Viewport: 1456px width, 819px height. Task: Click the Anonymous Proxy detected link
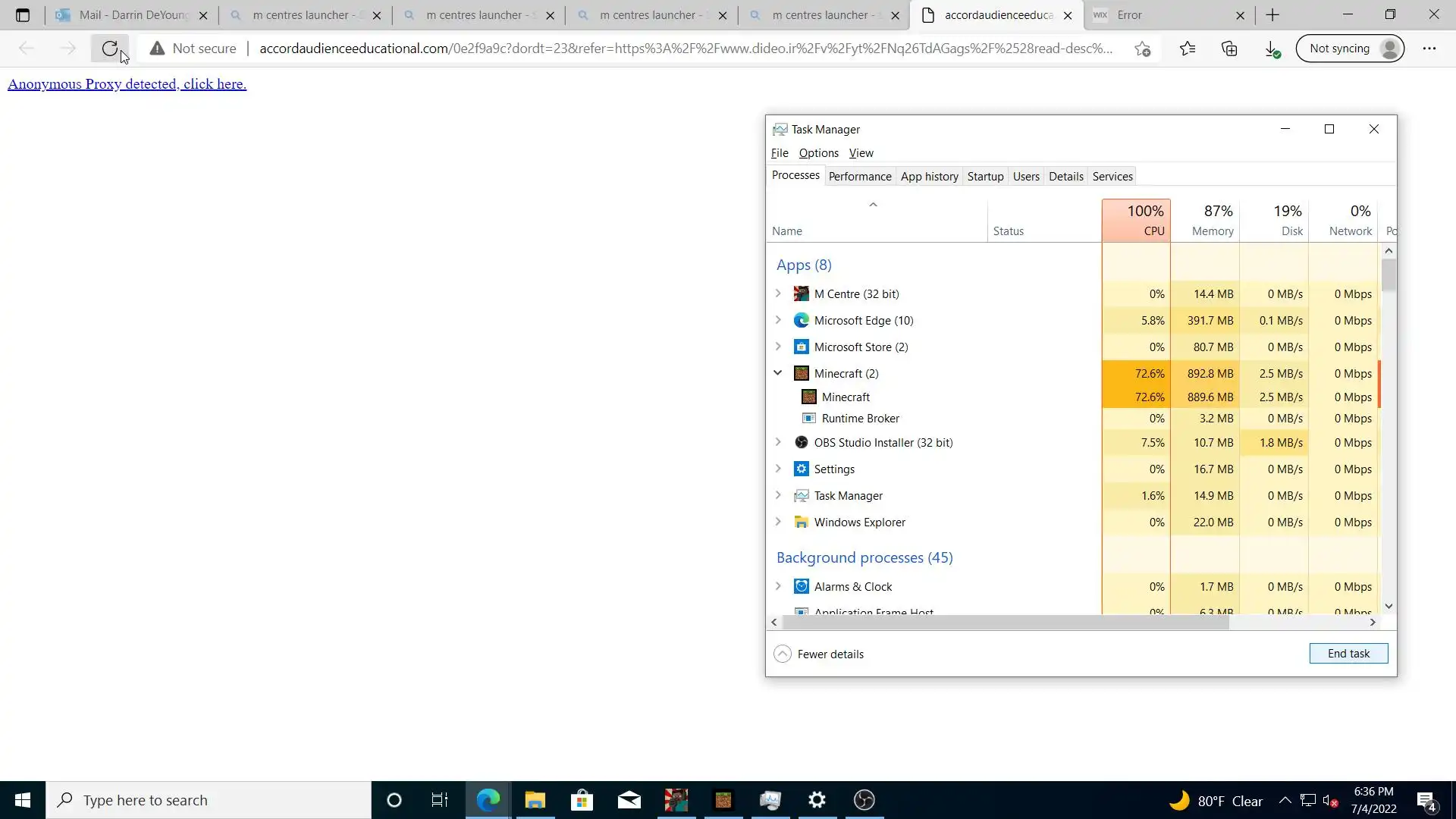pyautogui.click(x=127, y=84)
